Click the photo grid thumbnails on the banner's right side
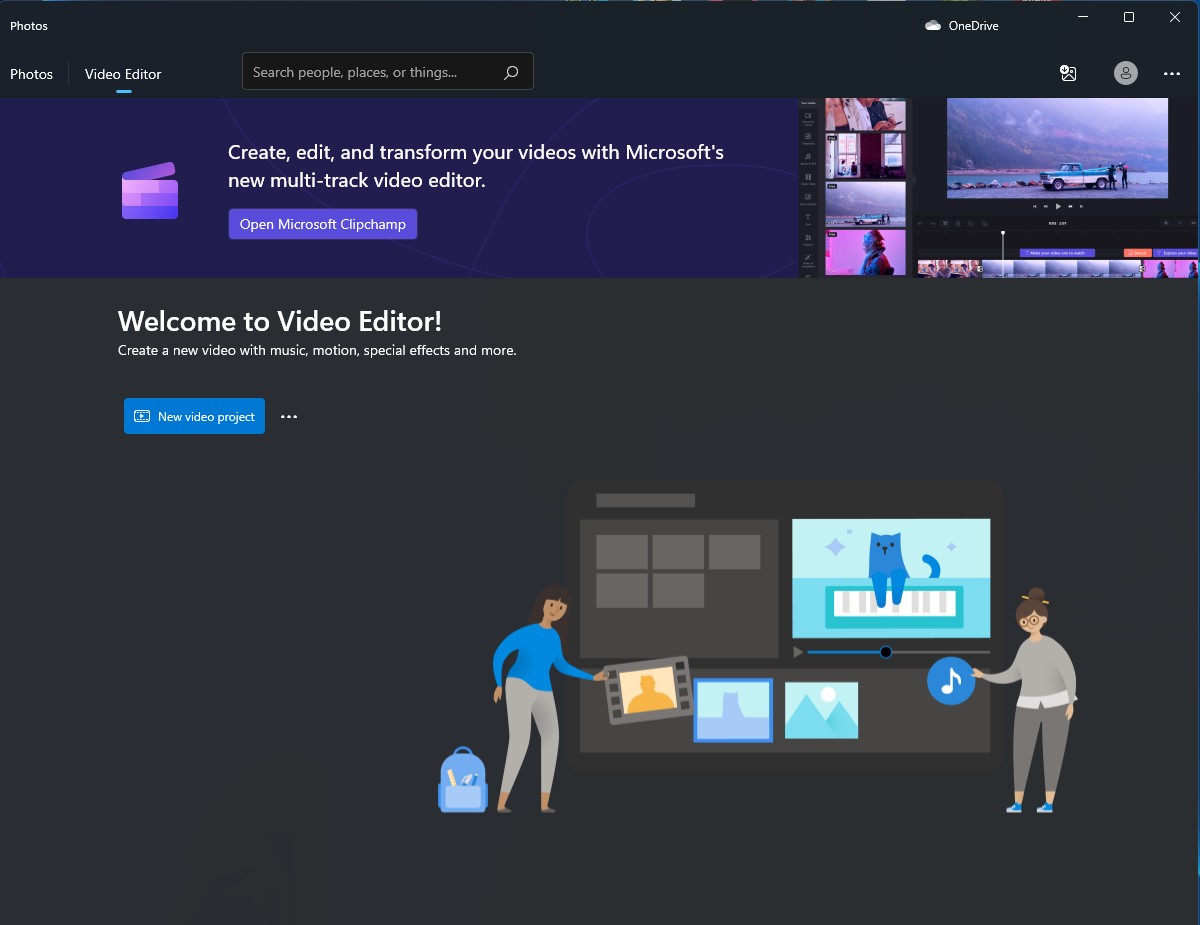Viewport: 1200px width, 925px height. (x=864, y=186)
